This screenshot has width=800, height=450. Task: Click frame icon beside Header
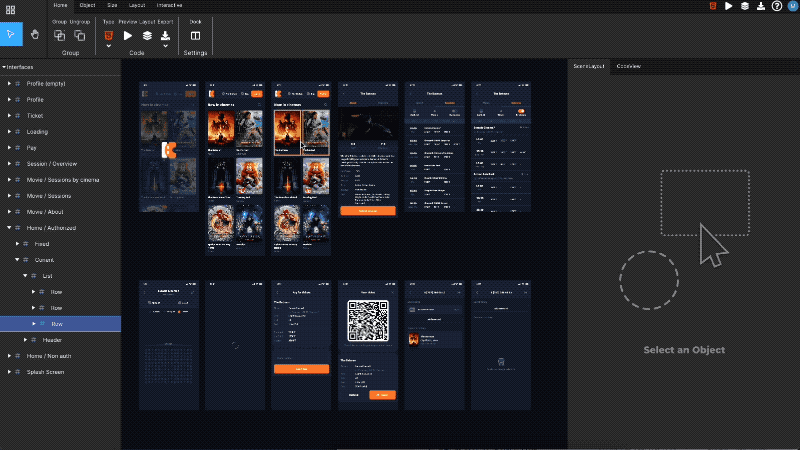tap(34, 340)
